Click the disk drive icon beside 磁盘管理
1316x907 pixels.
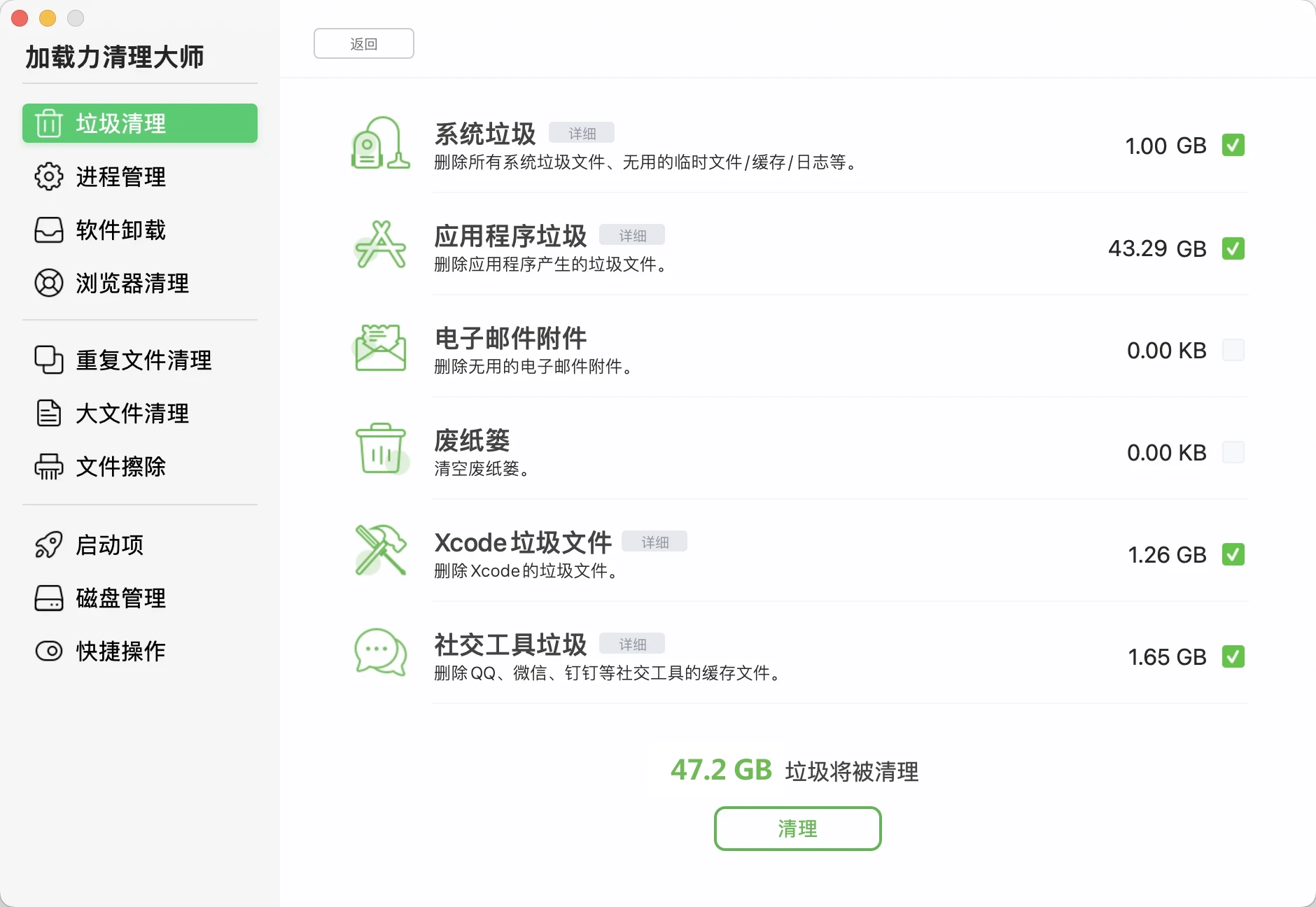point(48,598)
